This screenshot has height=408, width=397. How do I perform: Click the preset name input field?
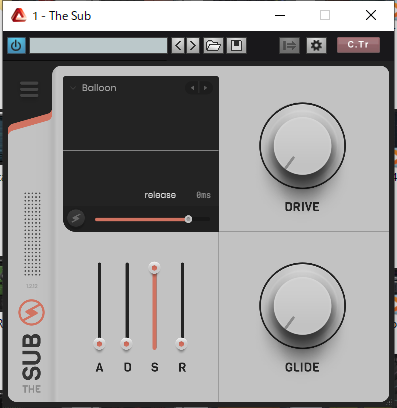point(98,46)
